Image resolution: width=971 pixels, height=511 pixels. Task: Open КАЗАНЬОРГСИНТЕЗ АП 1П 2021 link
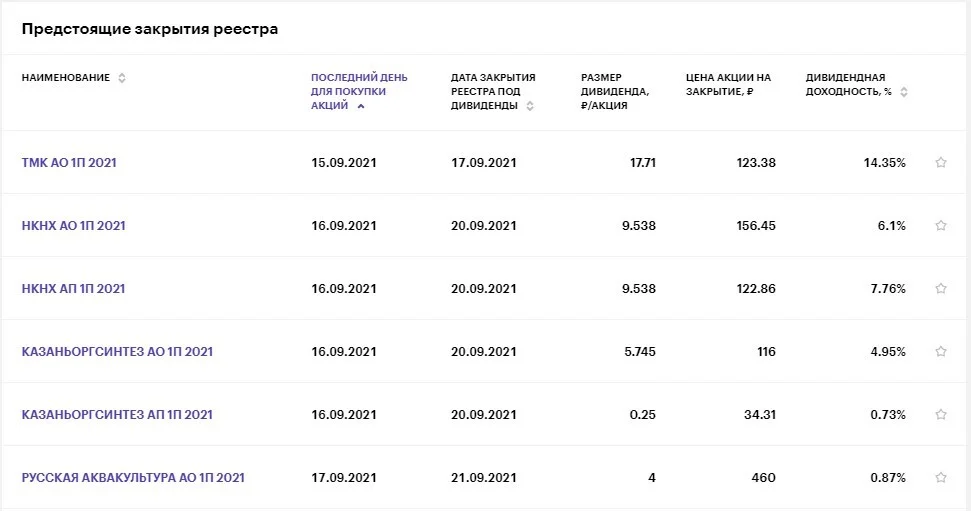click(117, 415)
